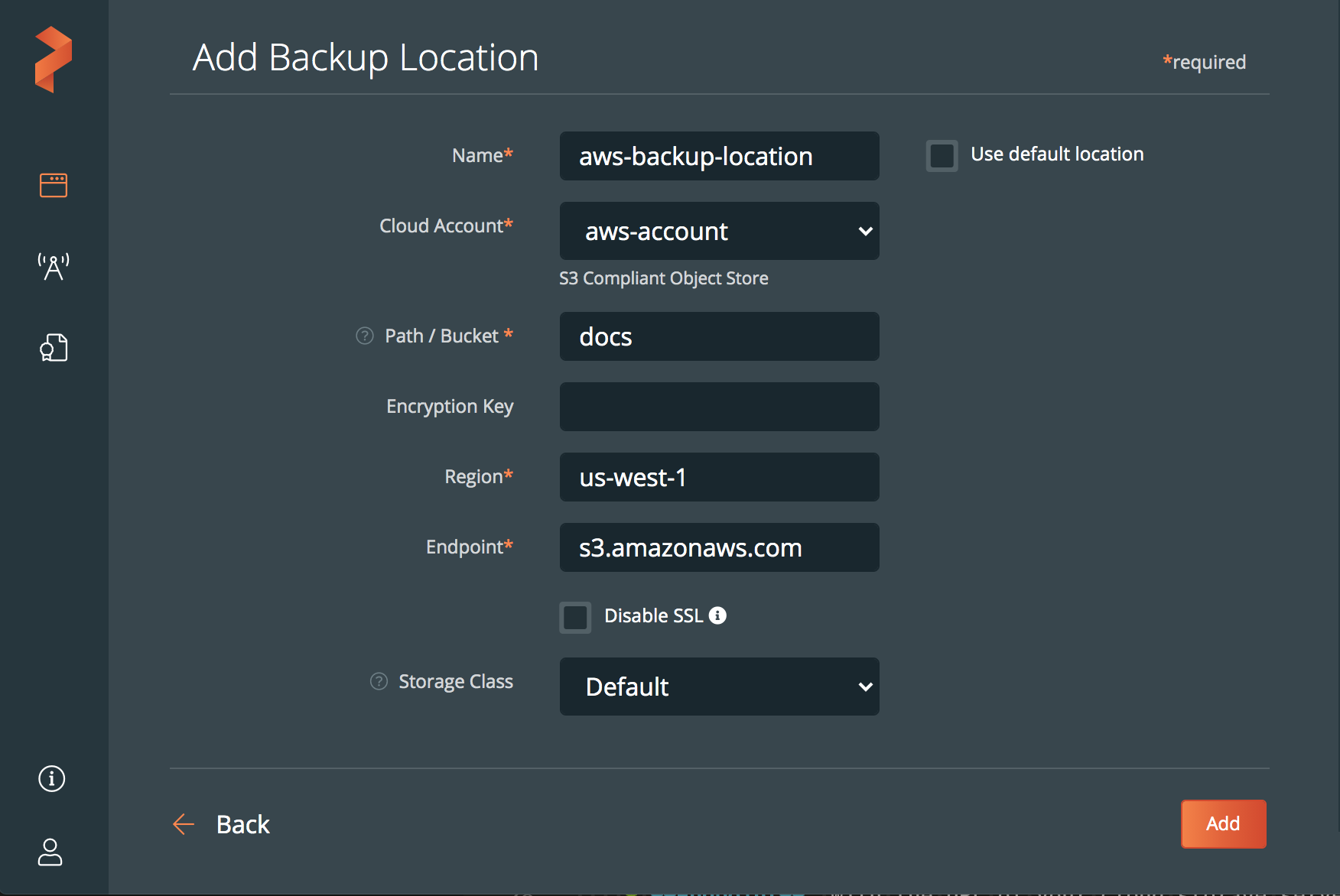Open the info circle icon in sidebar
Image resolution: width=1340 pixels, height=896 pixels.
[x=52, y=779]
